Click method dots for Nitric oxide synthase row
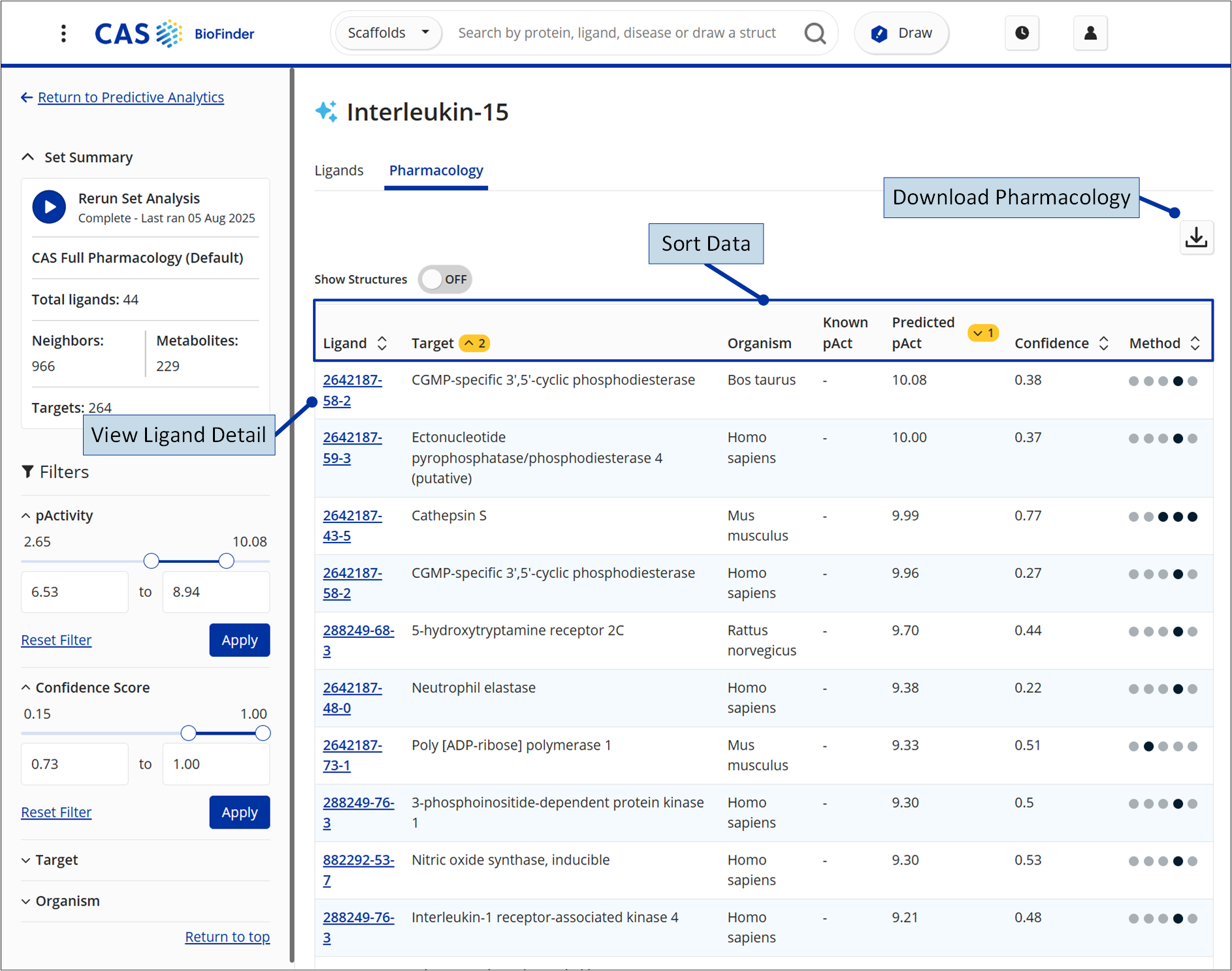The height and width of the screenshot is (971, 1232). [1163, 861]
